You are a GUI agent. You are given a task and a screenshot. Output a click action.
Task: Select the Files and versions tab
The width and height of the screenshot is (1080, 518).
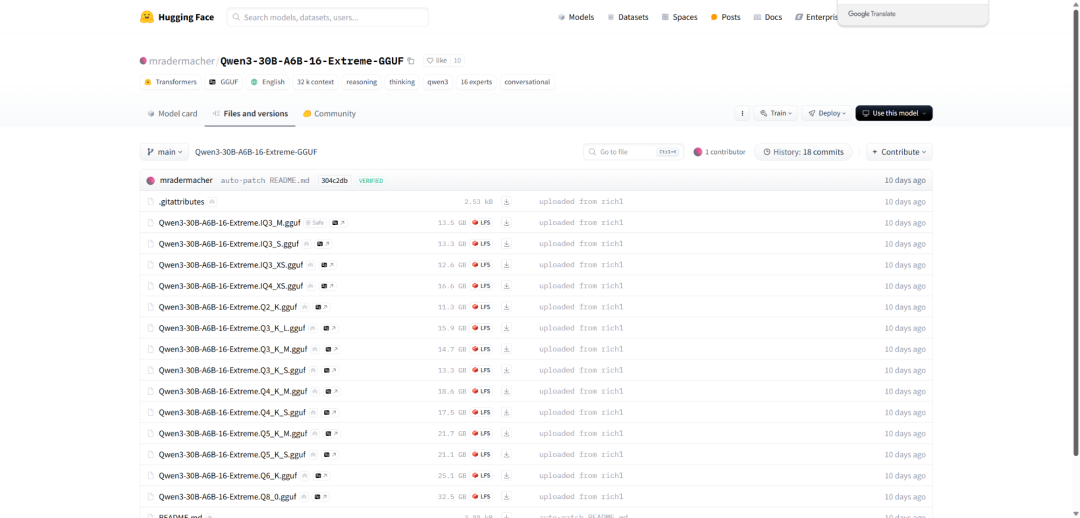click(250, 114)
